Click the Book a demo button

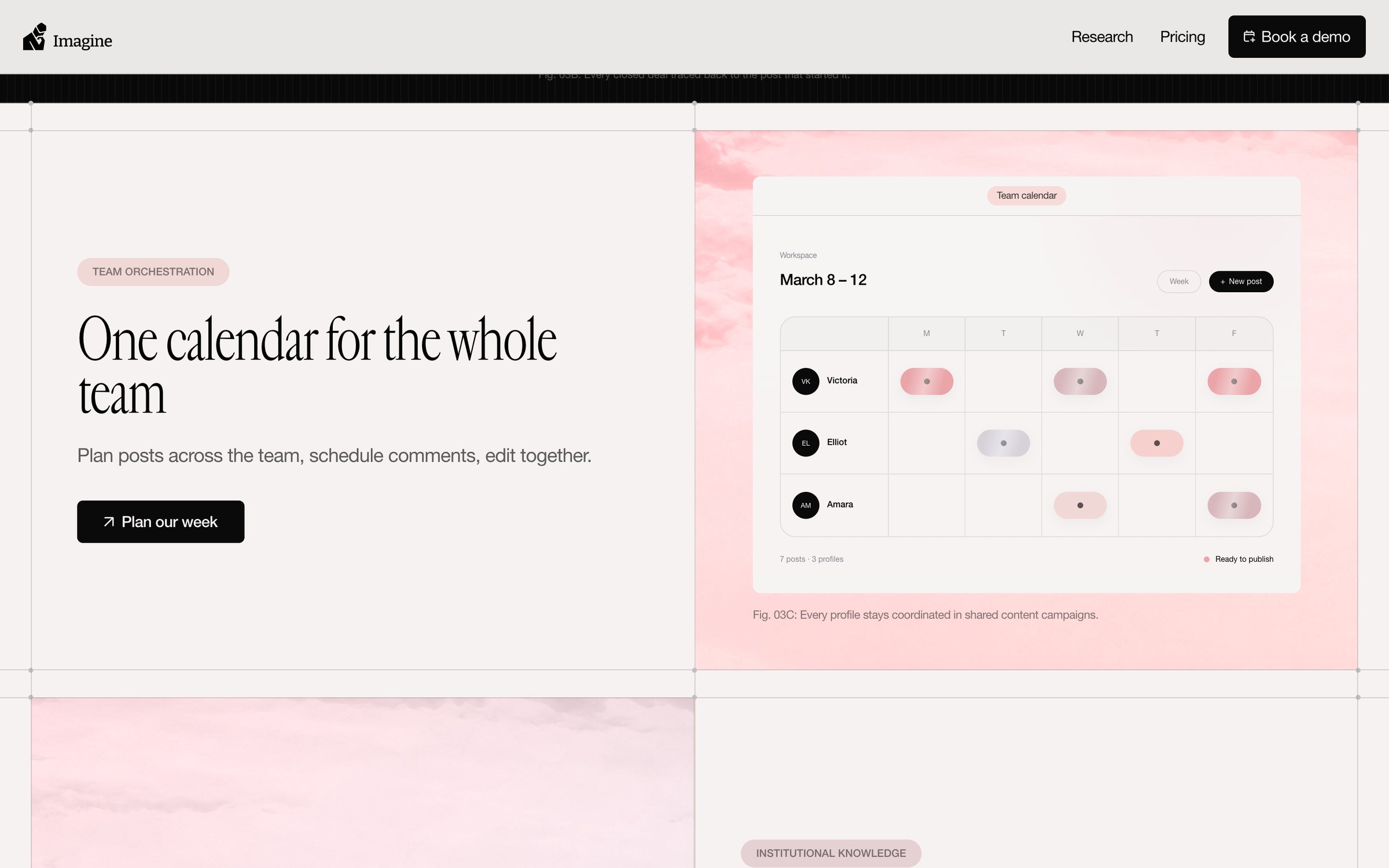click(1296, 36)
